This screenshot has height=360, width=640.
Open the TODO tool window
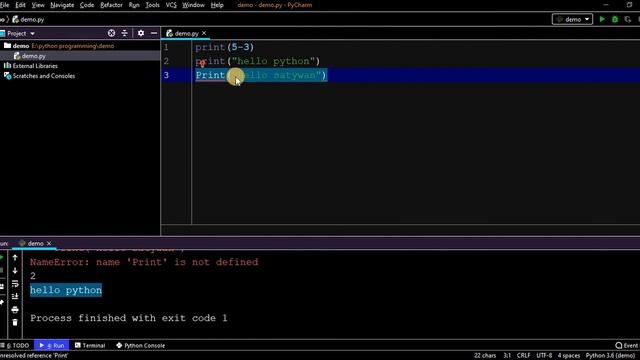tap(15, 345)
